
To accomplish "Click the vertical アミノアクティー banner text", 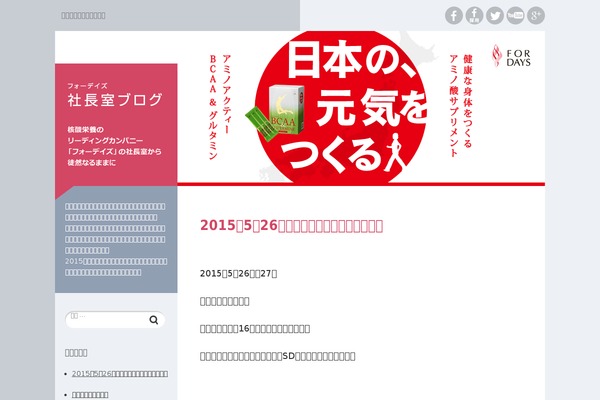I will [227, 94].
